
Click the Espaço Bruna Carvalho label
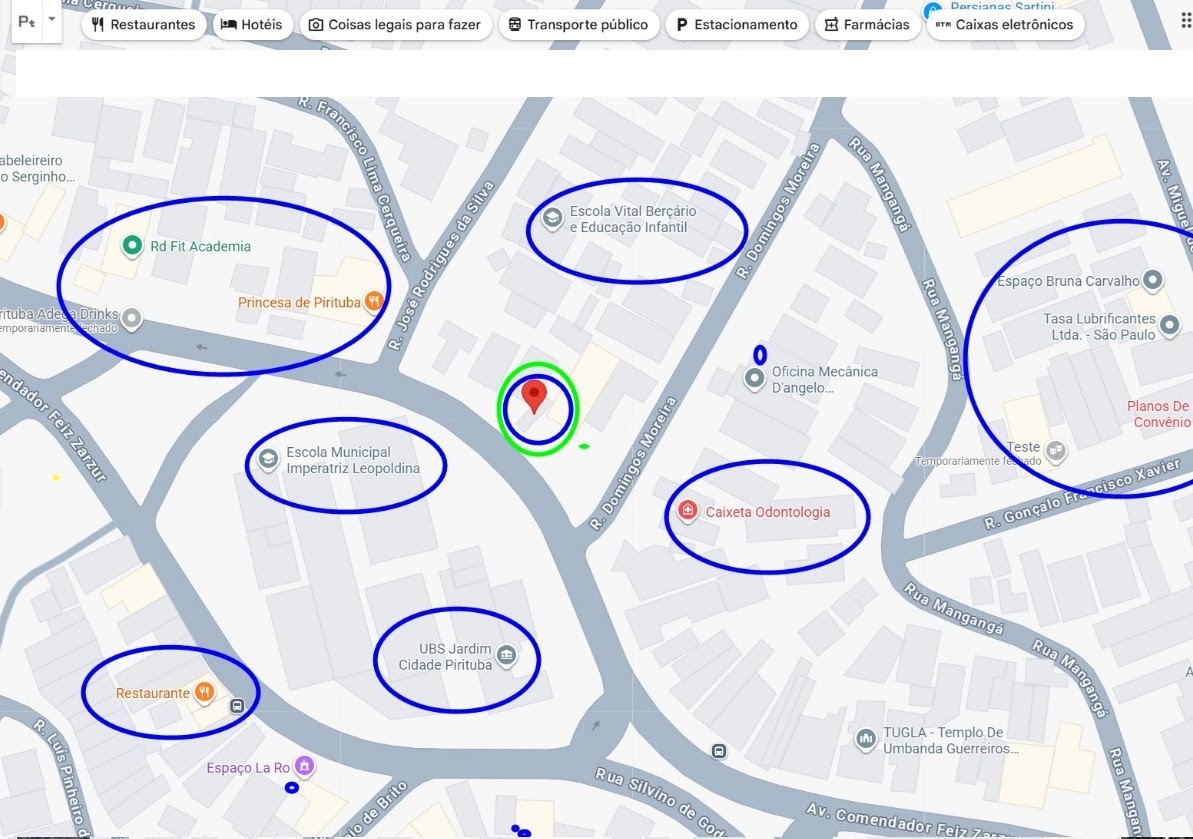1068,281
